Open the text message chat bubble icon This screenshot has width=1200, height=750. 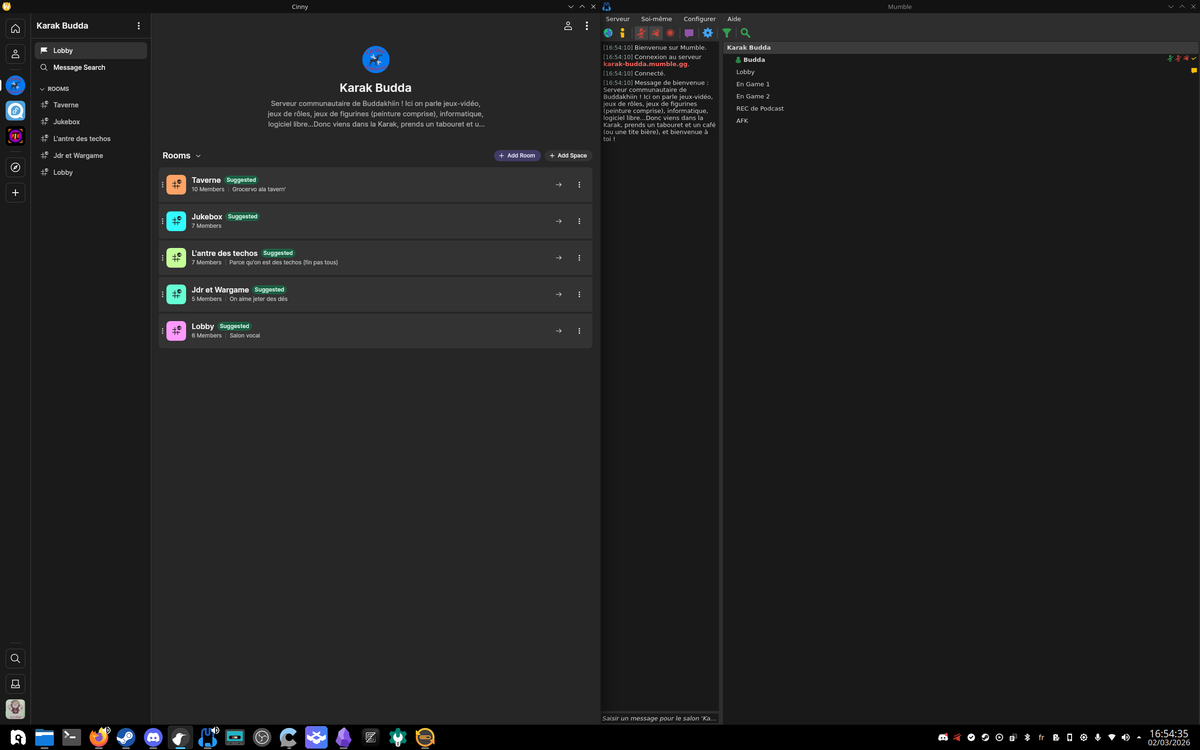click(688, 33)
